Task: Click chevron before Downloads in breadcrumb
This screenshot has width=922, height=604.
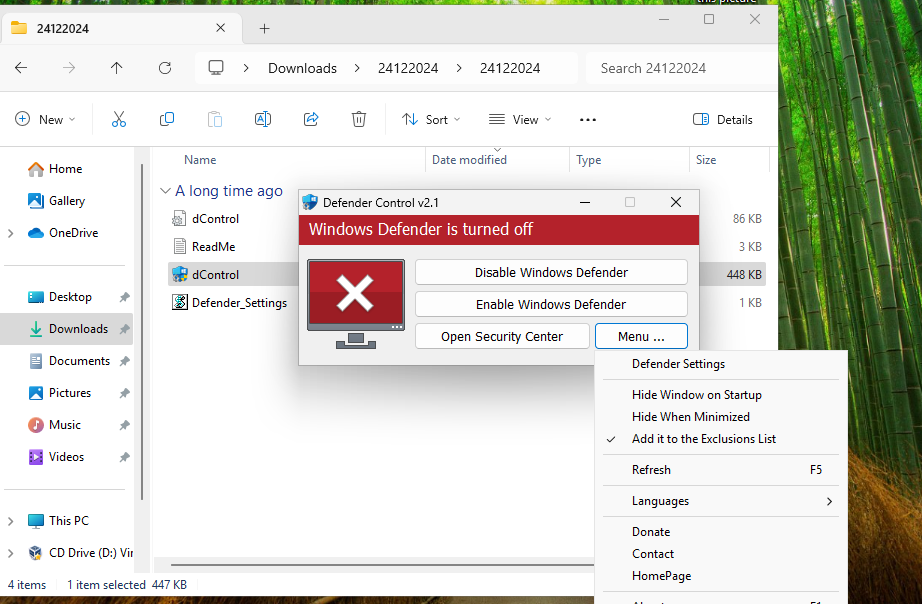Action: [246, 68]
